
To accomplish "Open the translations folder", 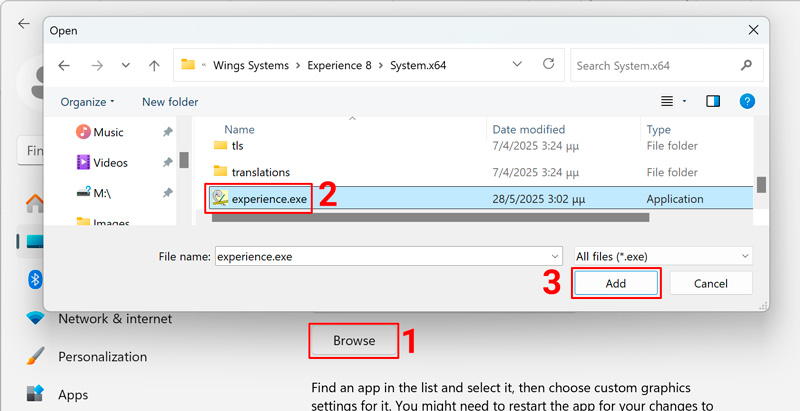I will pyautogui.click(x=260, y=172).
